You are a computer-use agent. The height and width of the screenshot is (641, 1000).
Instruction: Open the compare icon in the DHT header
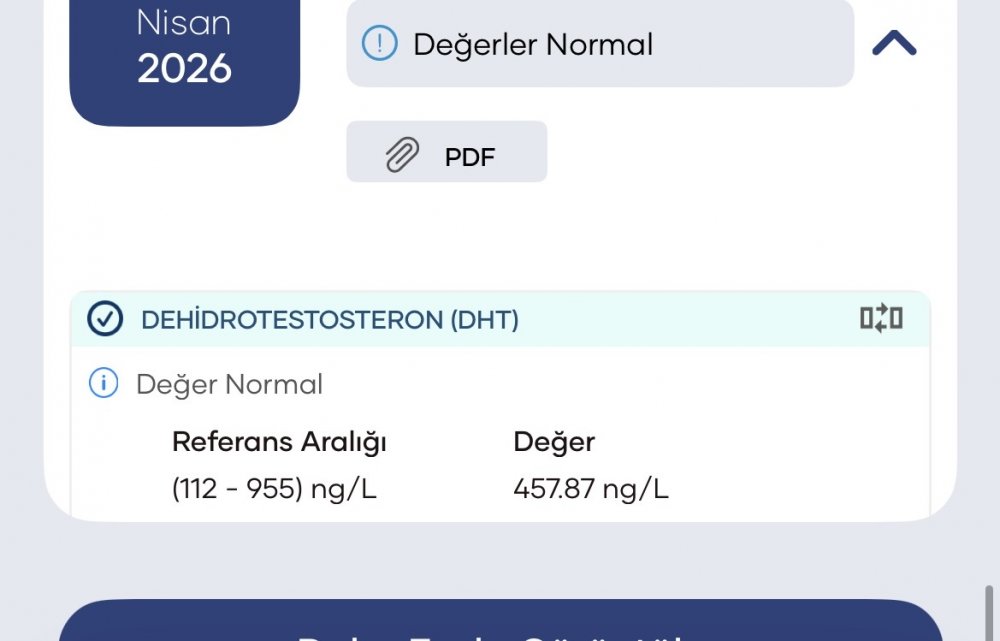click(881, 318)
